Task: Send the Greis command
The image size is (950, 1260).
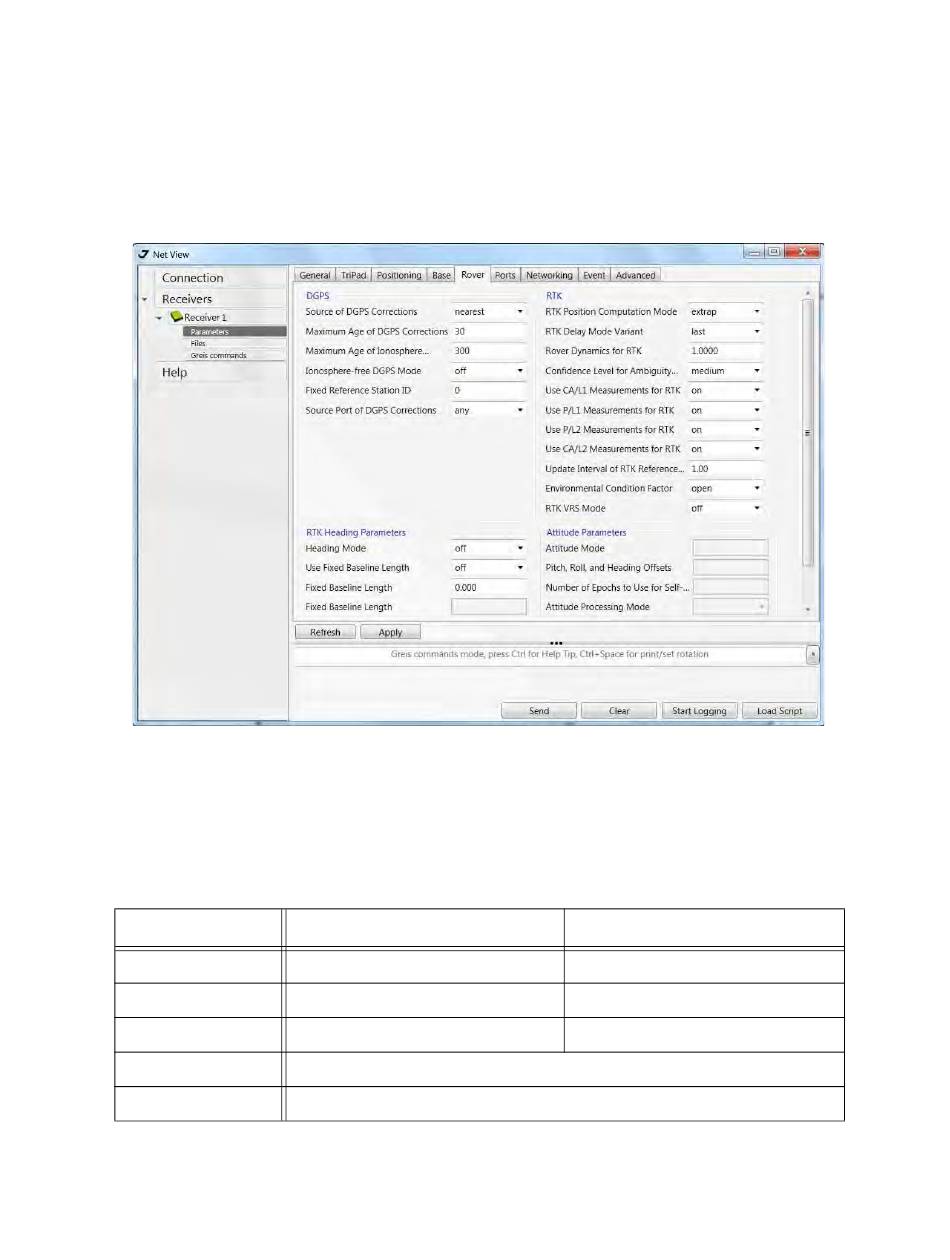Action: coord(539,711)
